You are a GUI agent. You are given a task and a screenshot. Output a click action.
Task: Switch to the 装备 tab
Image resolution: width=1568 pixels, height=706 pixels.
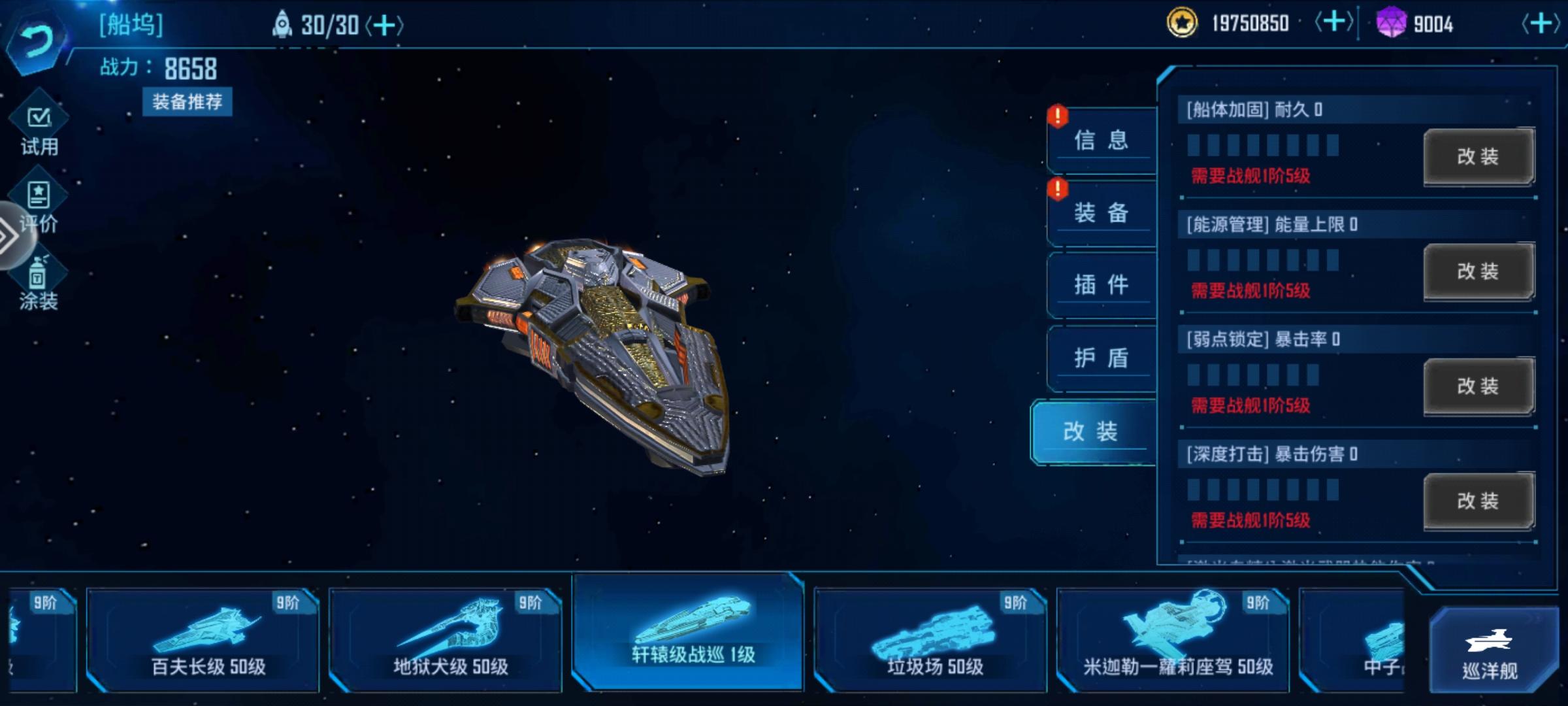(x=1102, y=212)
